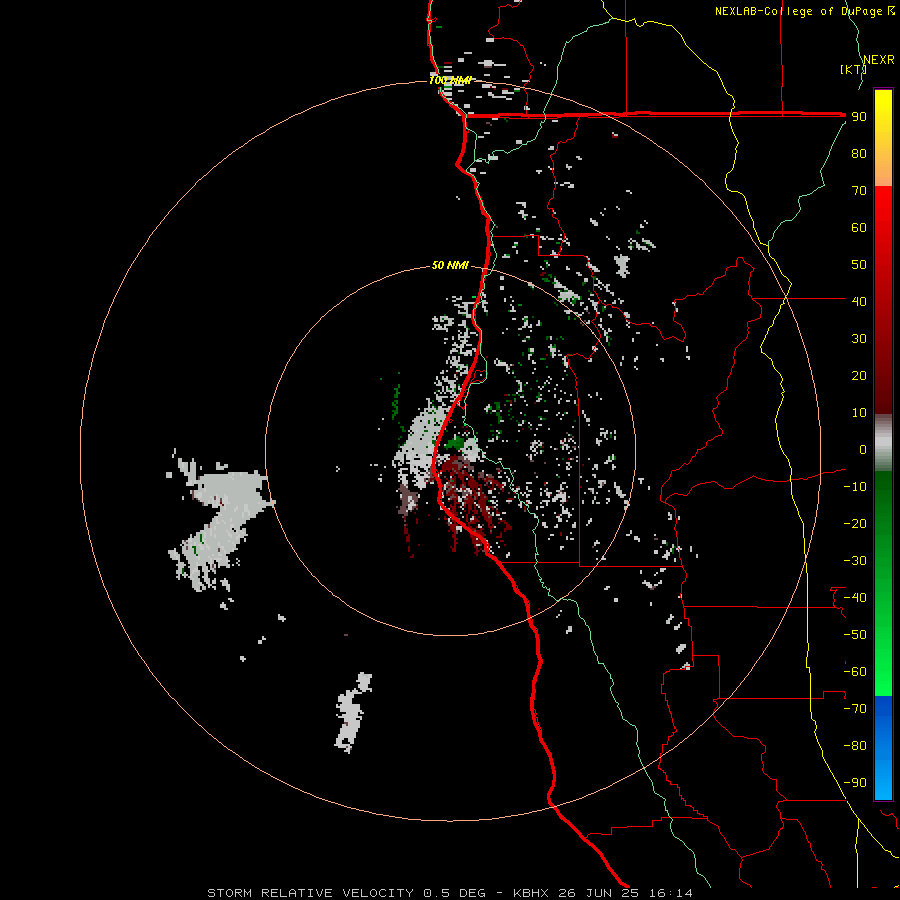The image size is (900, 900).
Task: Pick the orange segment of the velocity color bar
Action: 883,169
